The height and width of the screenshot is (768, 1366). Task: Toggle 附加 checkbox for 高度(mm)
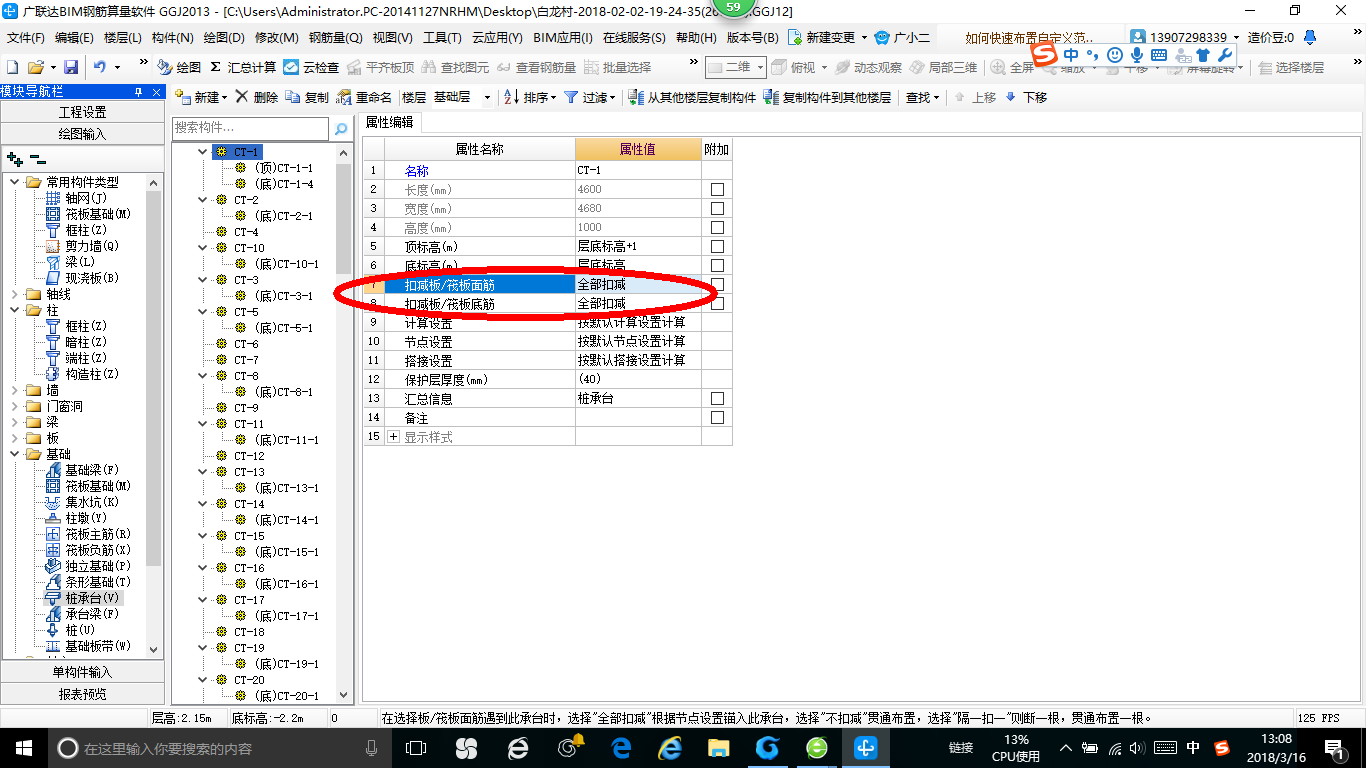[717, 227]
